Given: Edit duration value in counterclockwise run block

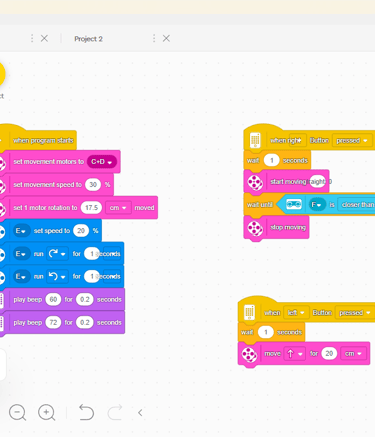Looking at the screenshot, I should [92, 276].
